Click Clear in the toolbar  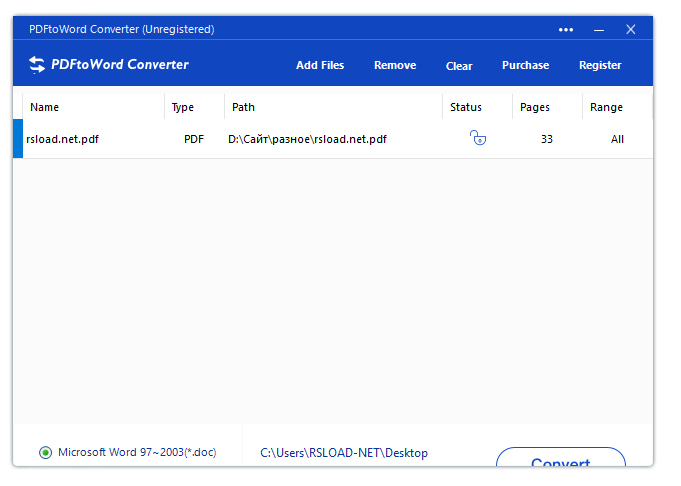[x=459, y=66]
